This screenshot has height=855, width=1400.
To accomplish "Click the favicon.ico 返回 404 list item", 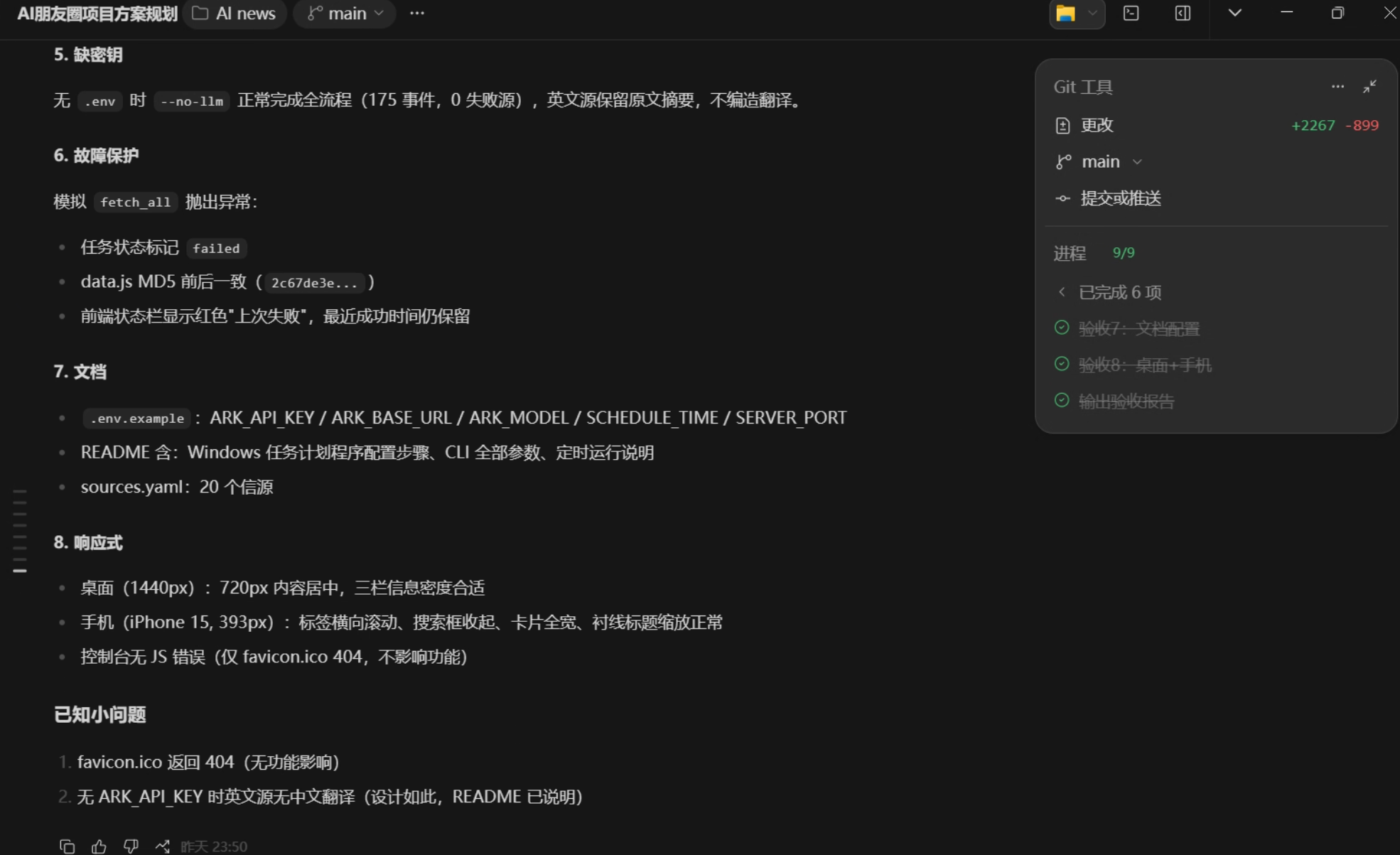I will 208,762.
